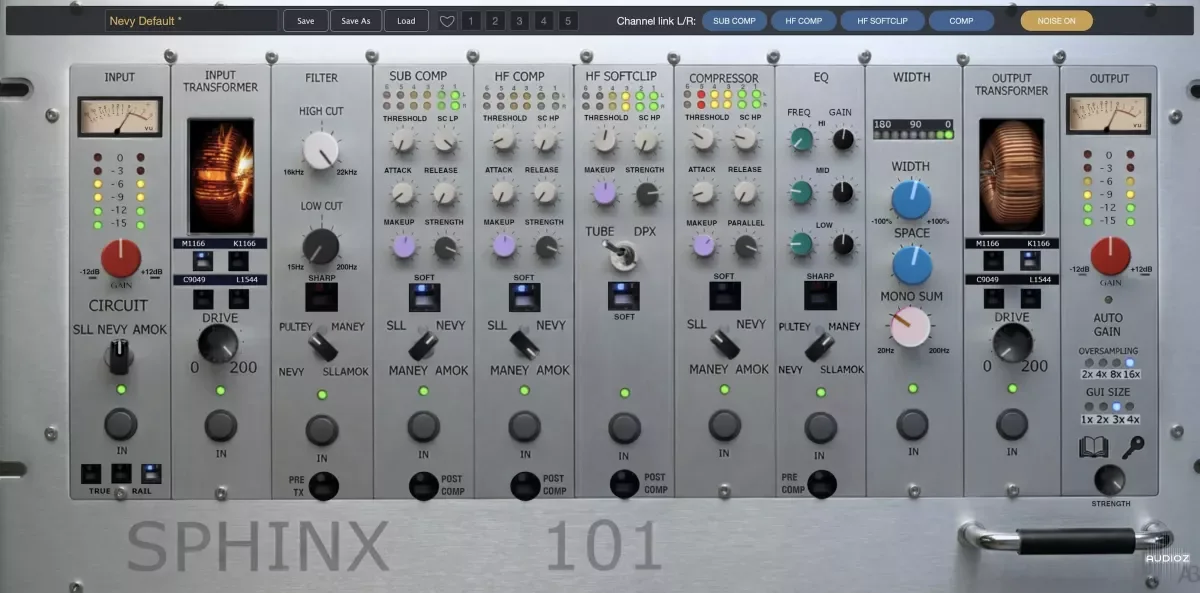Click the CIRCUIT selector switch in INPUT
Image resolution: width=1200 pixels, height=593 pixels.
click(x=120, y=354)
